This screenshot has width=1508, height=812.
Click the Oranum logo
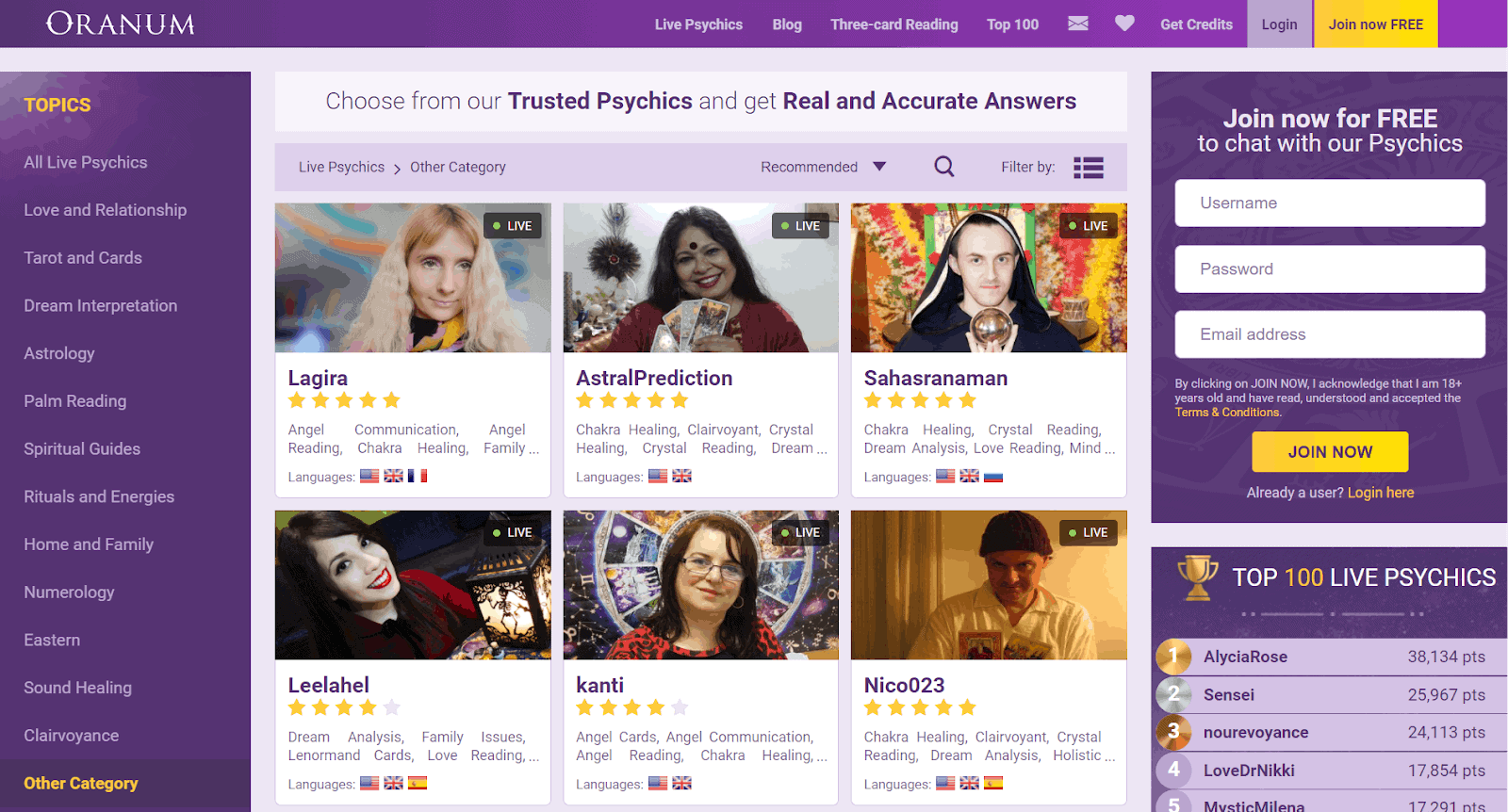pos(121,24)
